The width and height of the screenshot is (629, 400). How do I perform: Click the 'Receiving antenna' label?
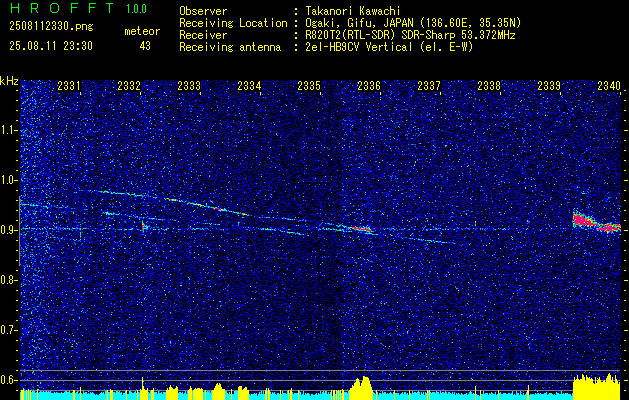point(230,47)
